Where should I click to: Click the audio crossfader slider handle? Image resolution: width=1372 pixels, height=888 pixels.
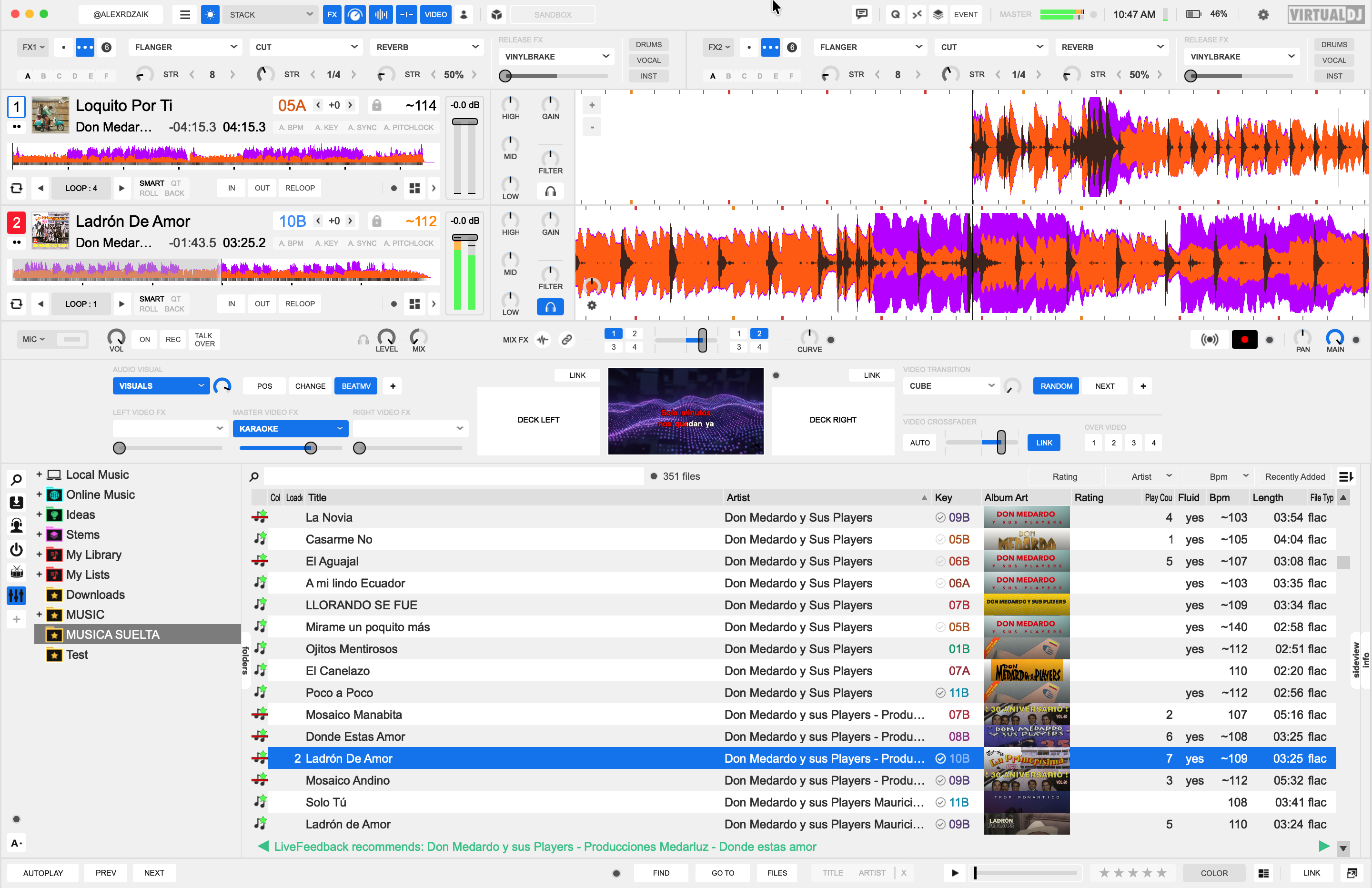702,340
